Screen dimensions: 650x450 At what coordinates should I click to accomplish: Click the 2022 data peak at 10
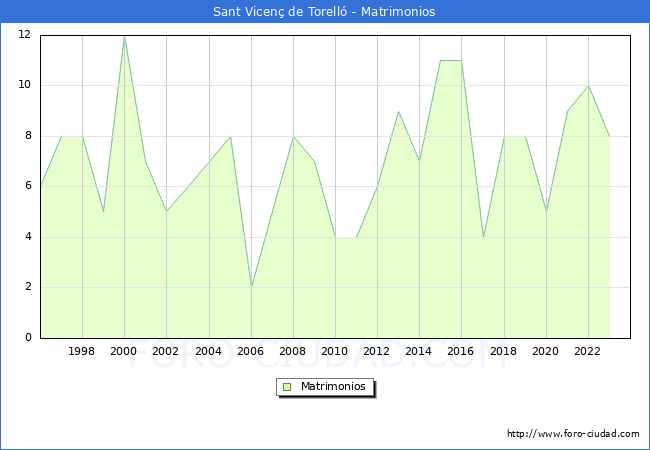point(588,86)
